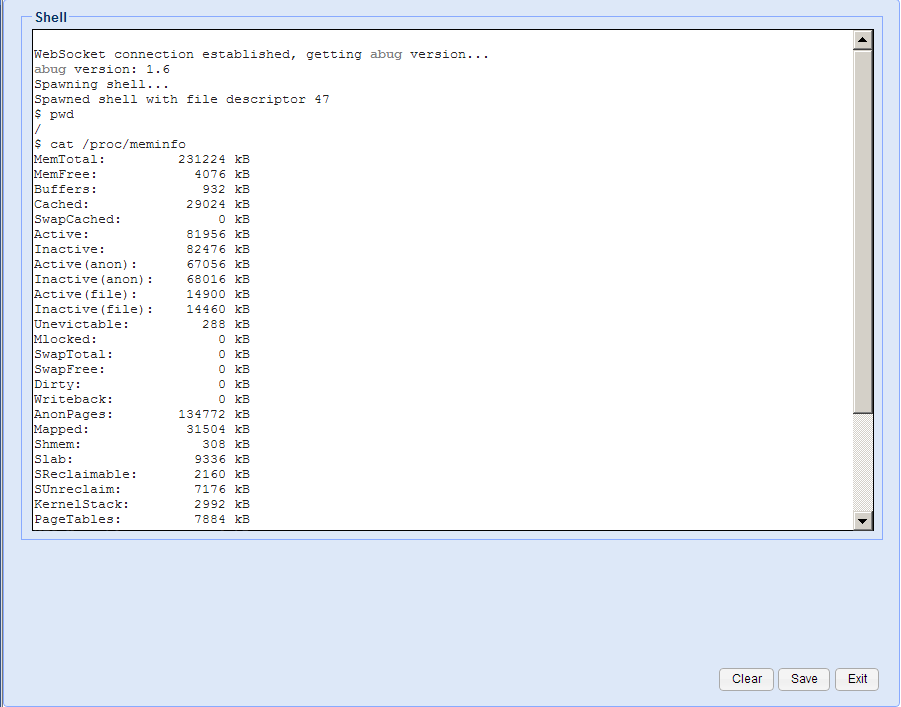Click the '$ pwd' command line
The height and width of the screenshot is (707, 901).
pos(54,114)
